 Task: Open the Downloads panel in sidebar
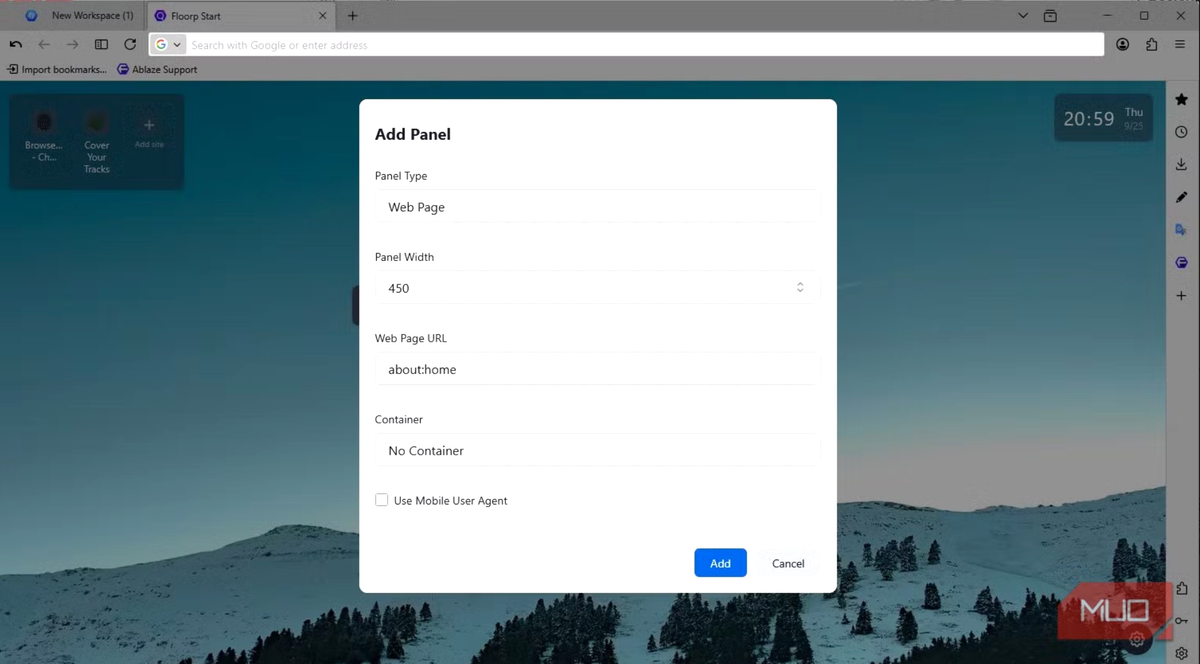[x=1181, y=165]
